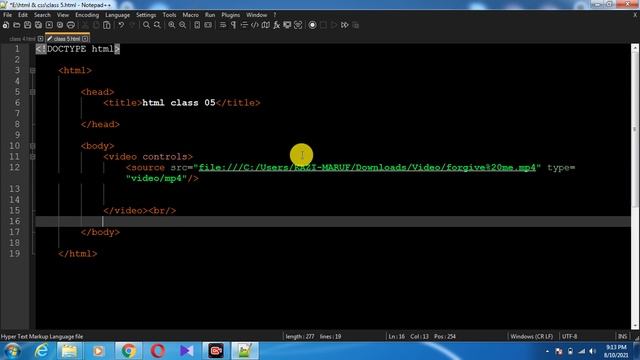Click the Open file toolbar icon

[x=17, y=25]
